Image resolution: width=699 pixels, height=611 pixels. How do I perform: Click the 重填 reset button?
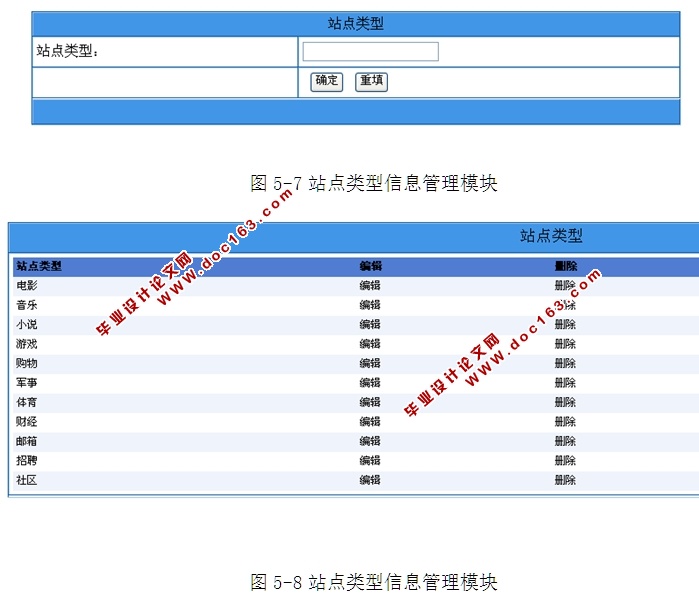(x=371, y=82)
